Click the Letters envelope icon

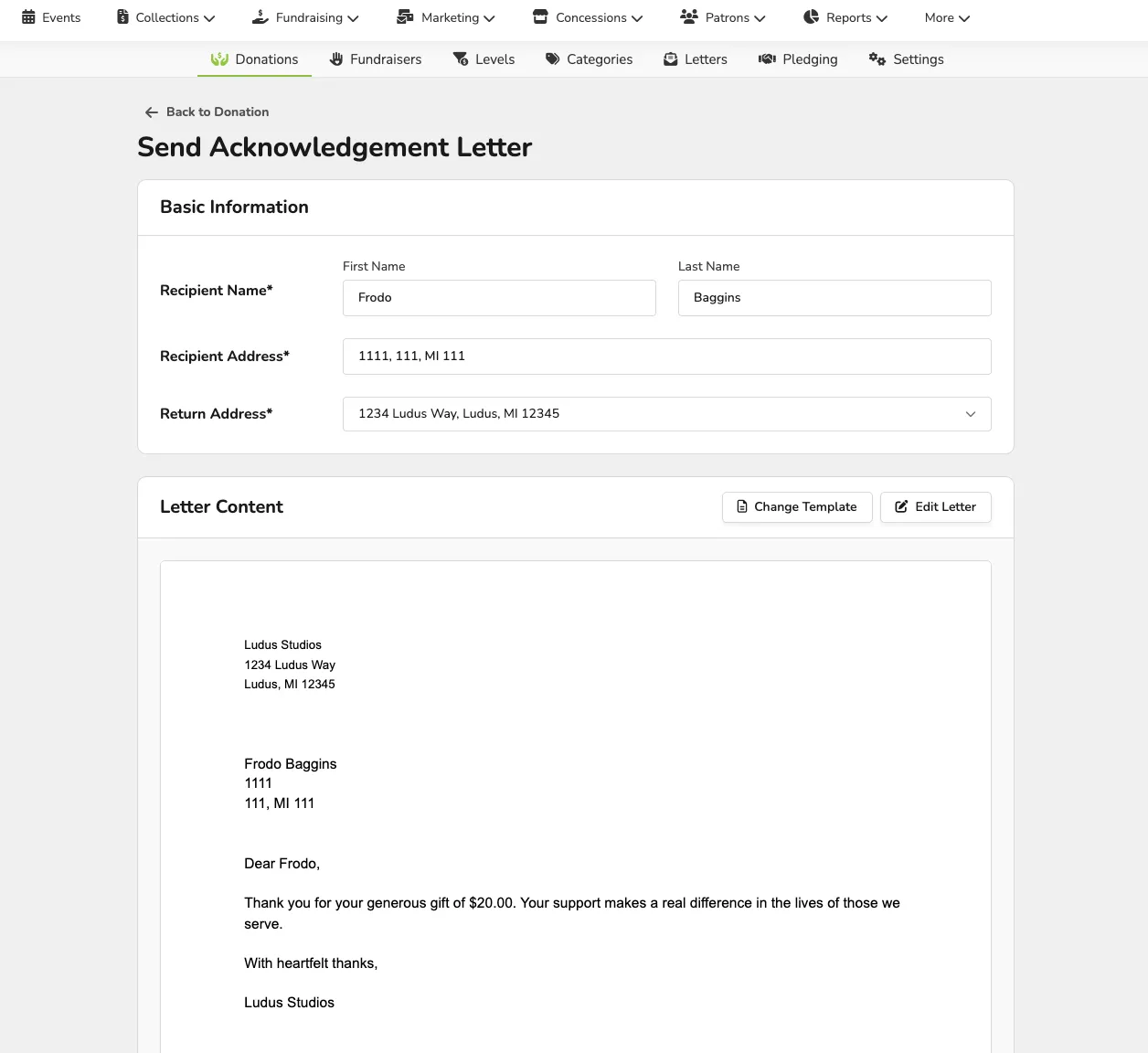671,59
